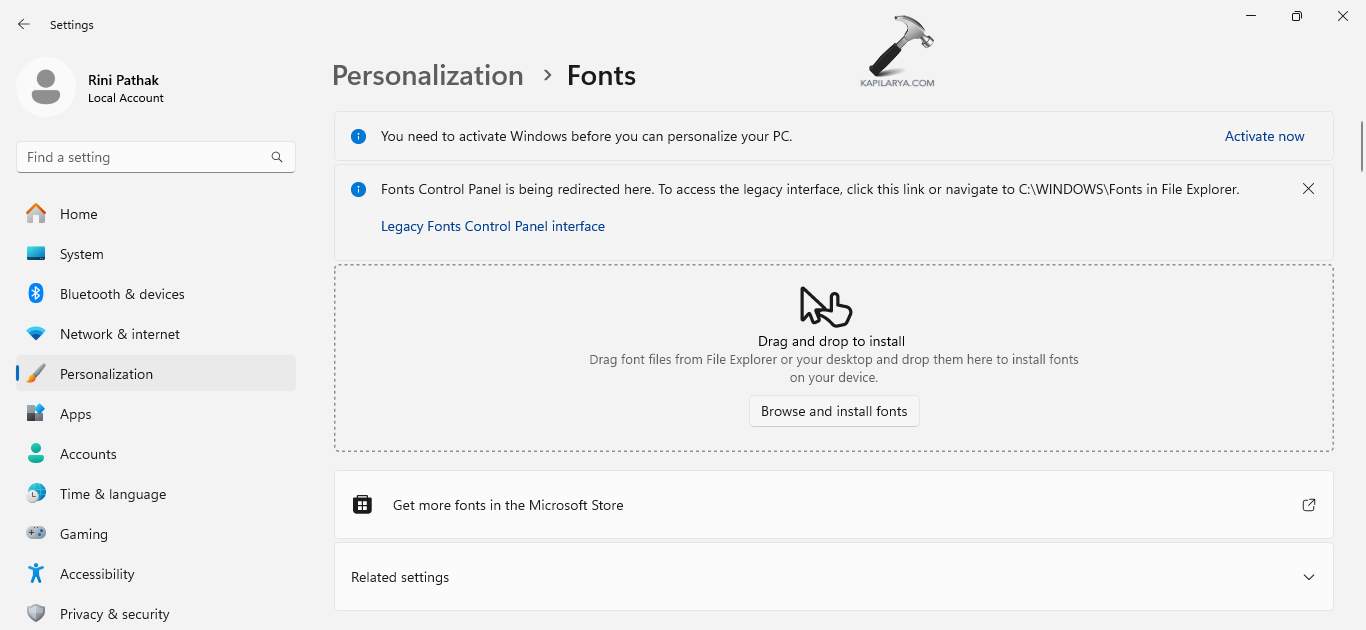Click the Find a setting search box
Screen dimensions: 1366x630
click(155, 157)
